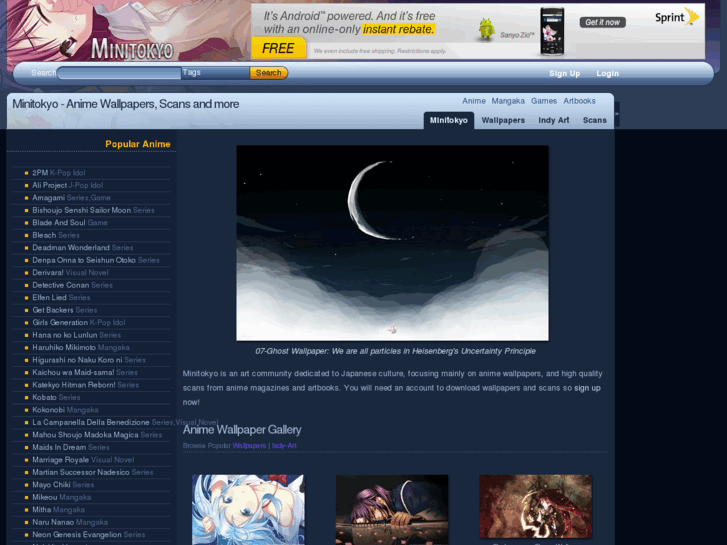Open Girls Generation entry
The height and width of the screenshot is (545, 727).
pos(60,323)
